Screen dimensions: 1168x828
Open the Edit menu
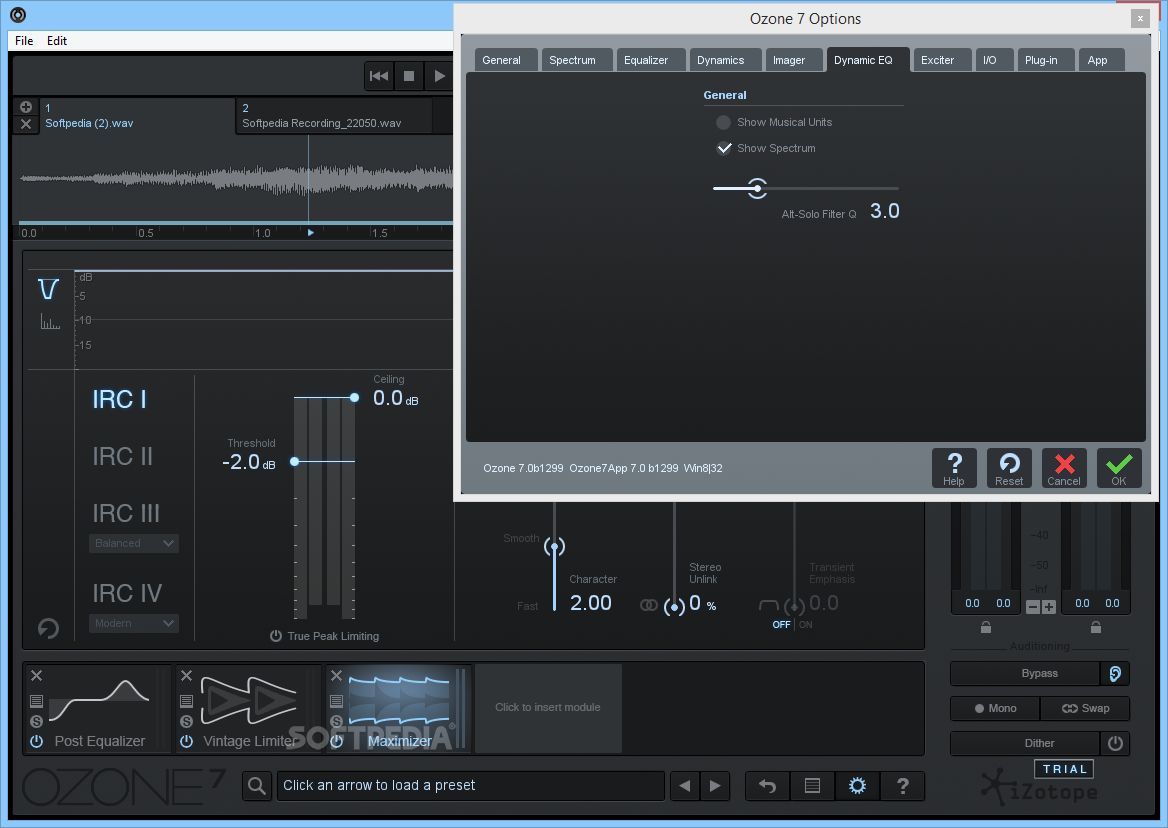(57, 41)
